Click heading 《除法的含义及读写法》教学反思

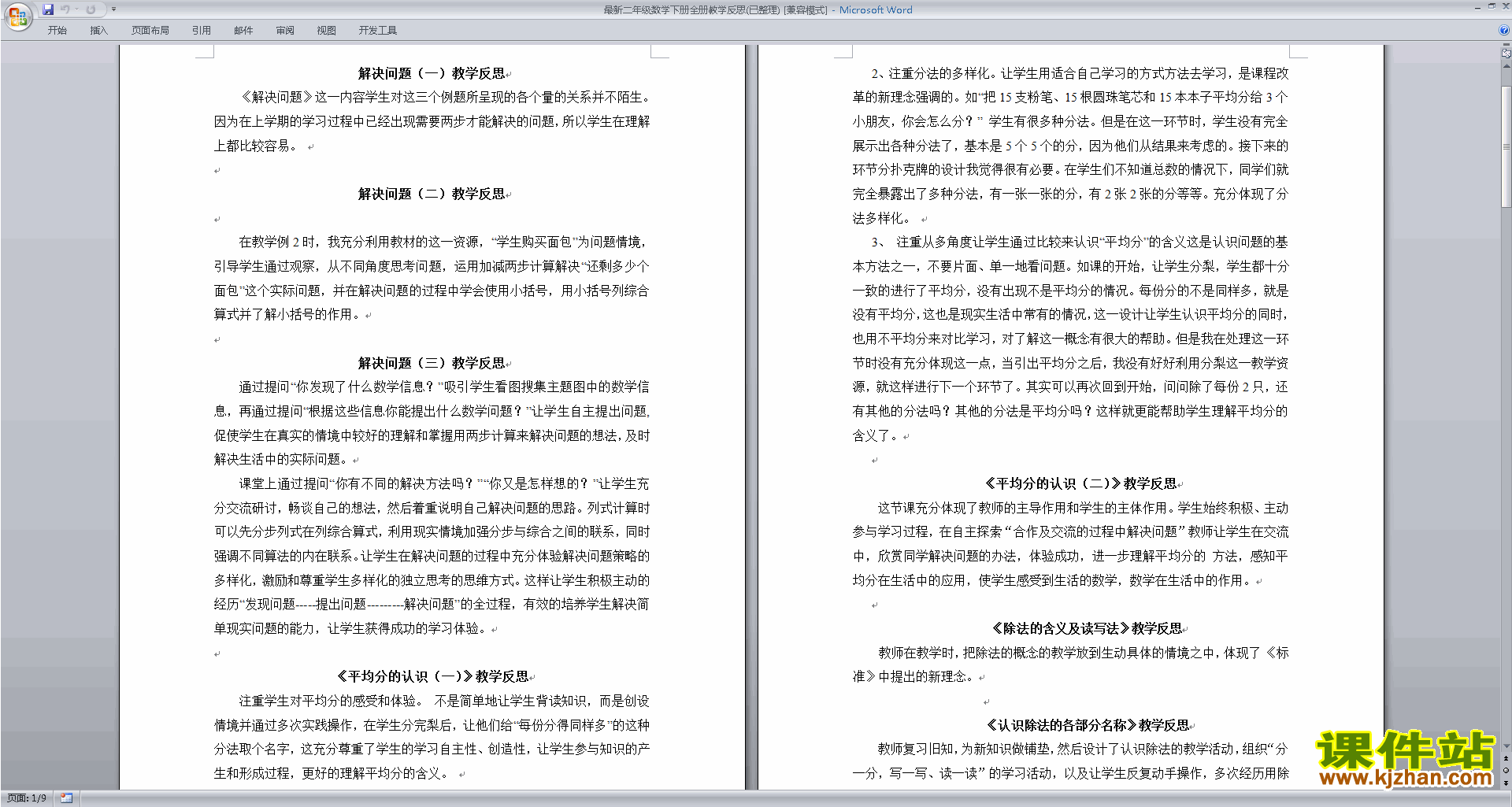1087,628
